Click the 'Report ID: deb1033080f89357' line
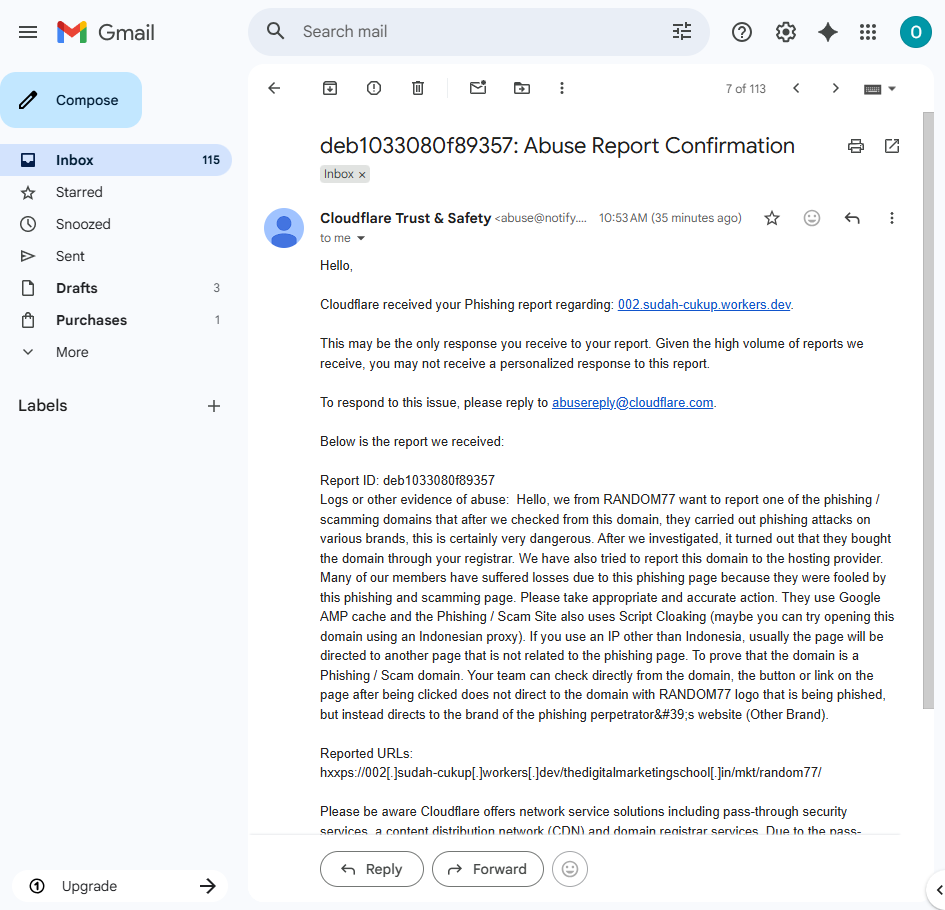 pyautogui.click(x=407, y=480)
